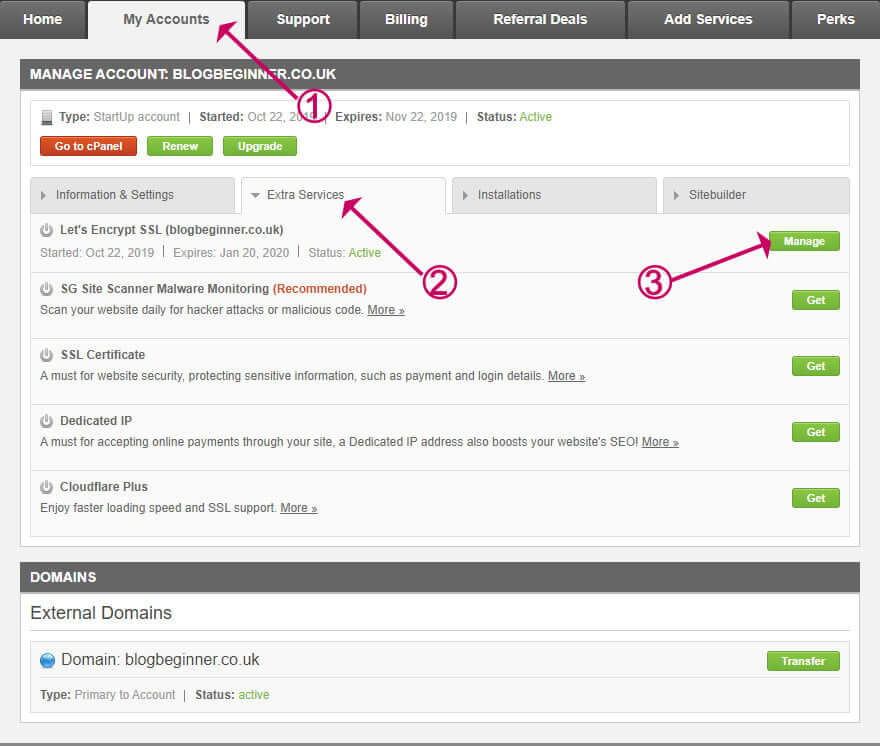The image size is (880, 746).
Task: Click the Domain: blogbeginner.co.uk text
Action: pos(160,660)
